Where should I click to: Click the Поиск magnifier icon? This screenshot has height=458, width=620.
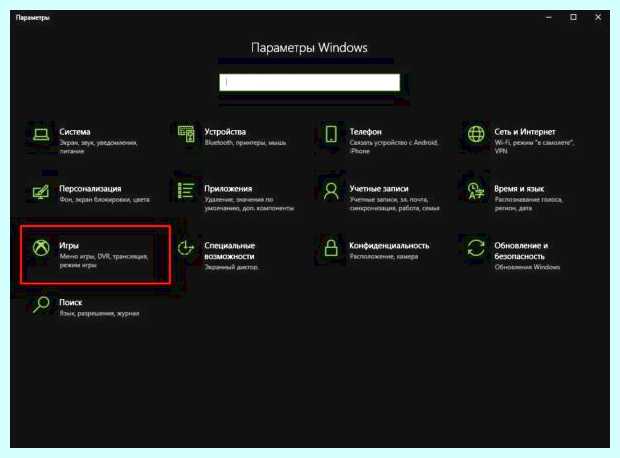coord(41,305)
